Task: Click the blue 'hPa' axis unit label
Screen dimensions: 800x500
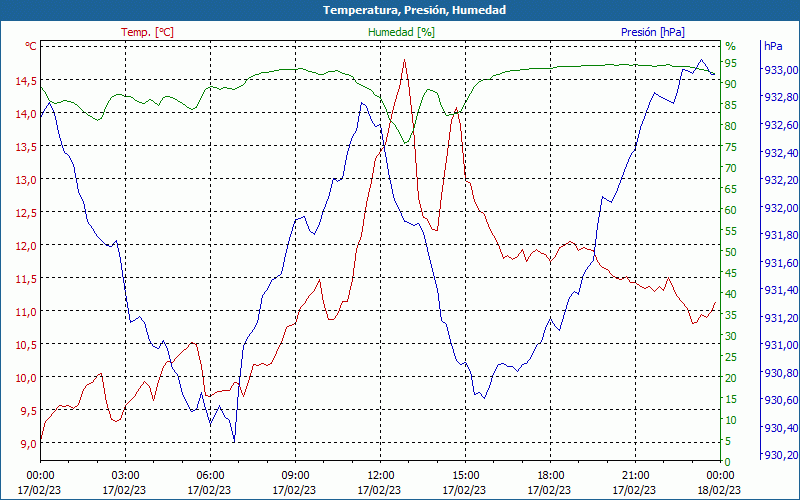Action: (773, 46)
